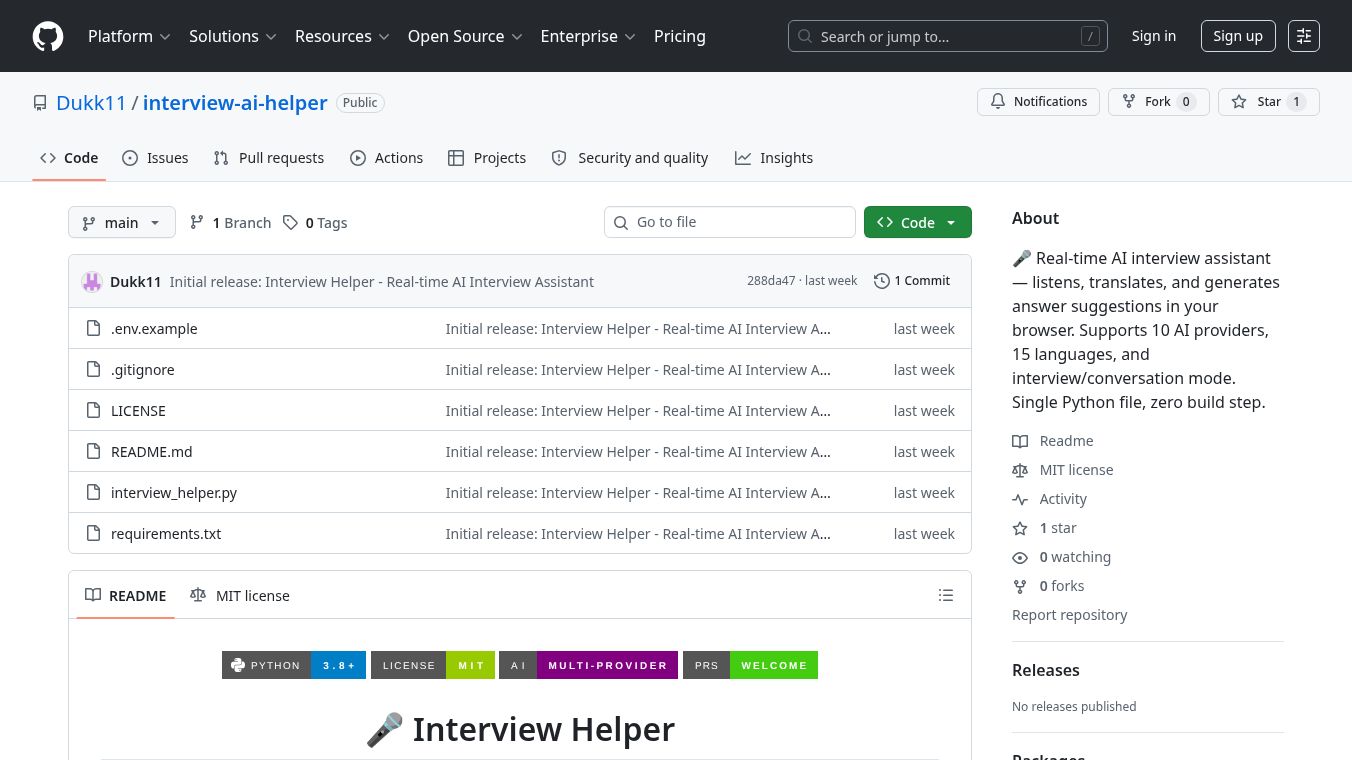Click the PRs Welcome badge

click(x=750, y=665)
